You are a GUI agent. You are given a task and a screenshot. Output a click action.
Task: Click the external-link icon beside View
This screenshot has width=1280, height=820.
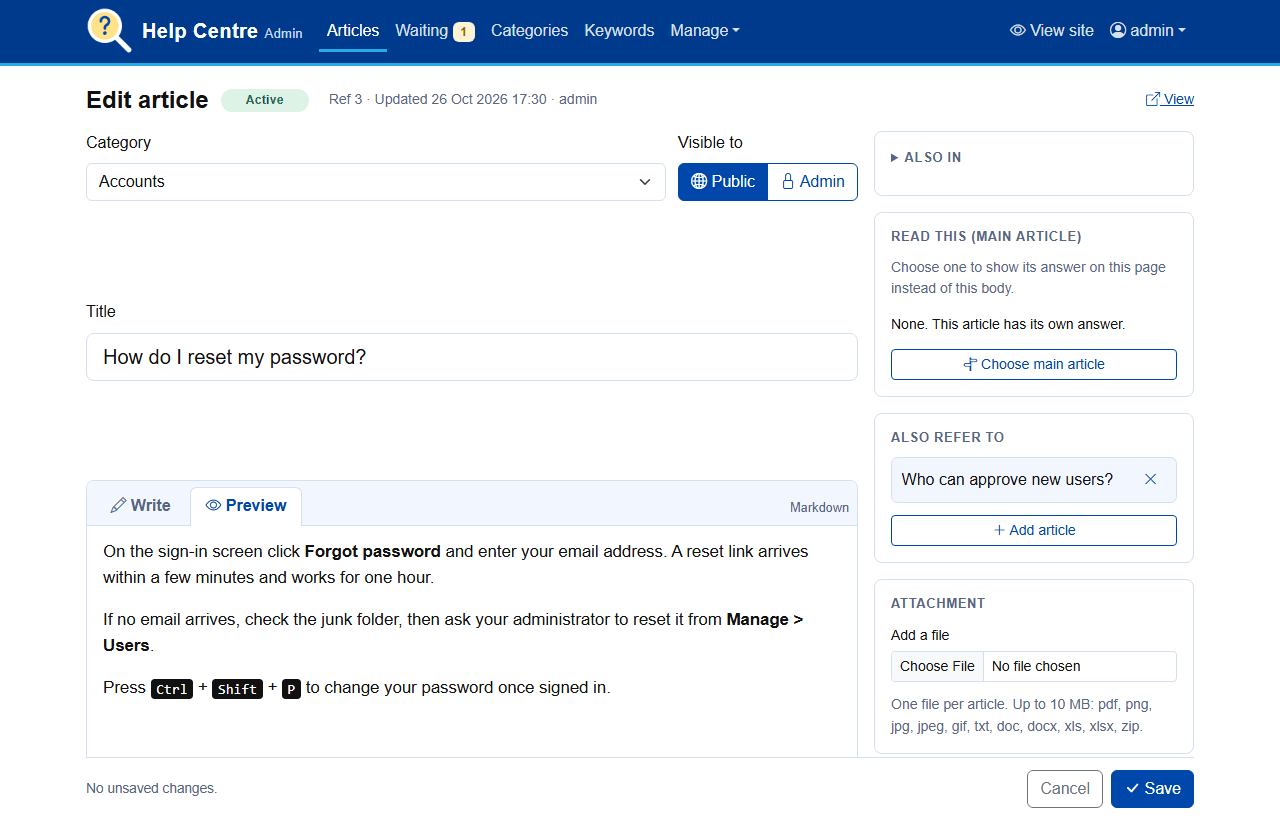coord(1153,99)
